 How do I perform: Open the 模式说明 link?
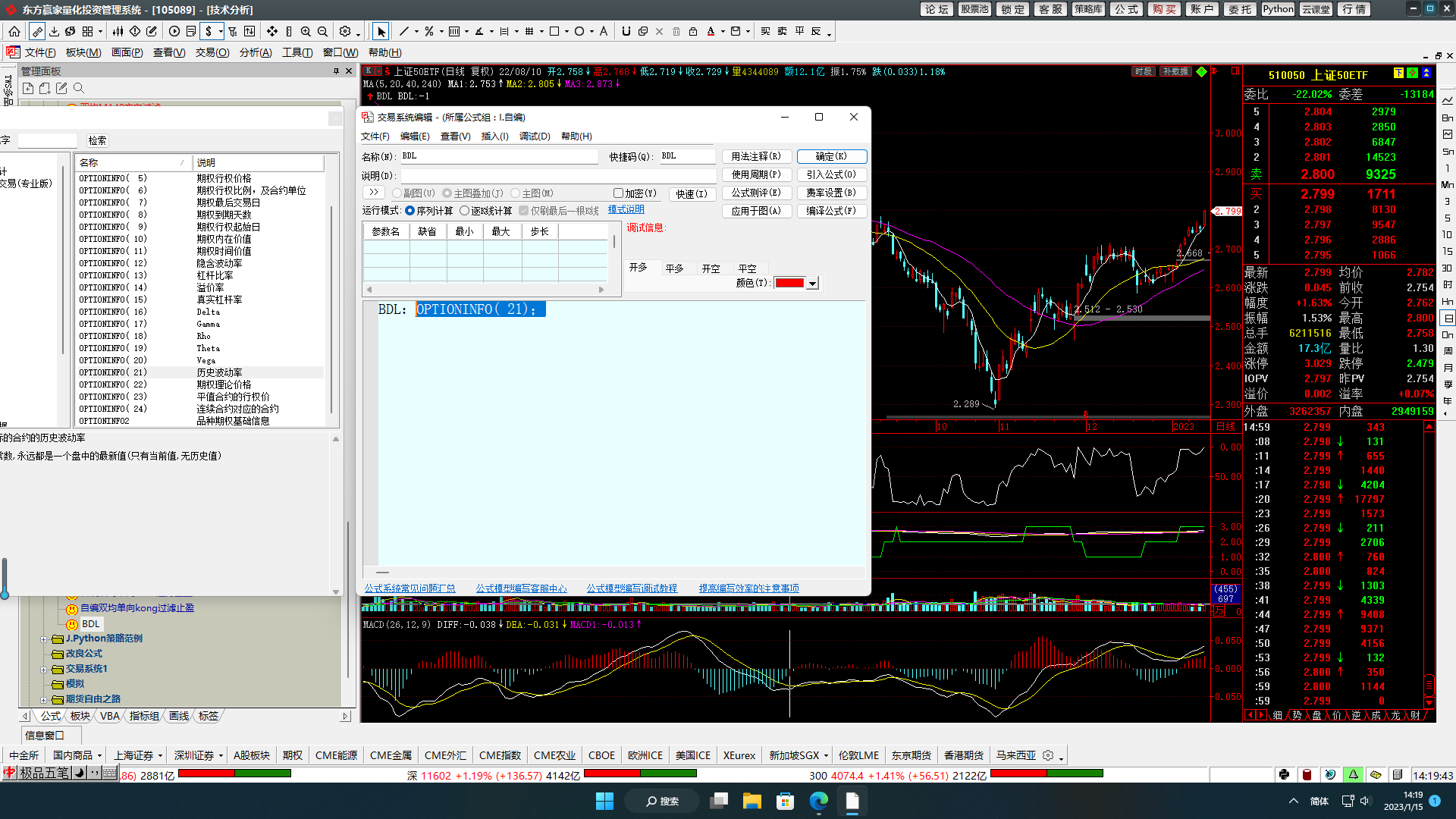click(626, 209)
